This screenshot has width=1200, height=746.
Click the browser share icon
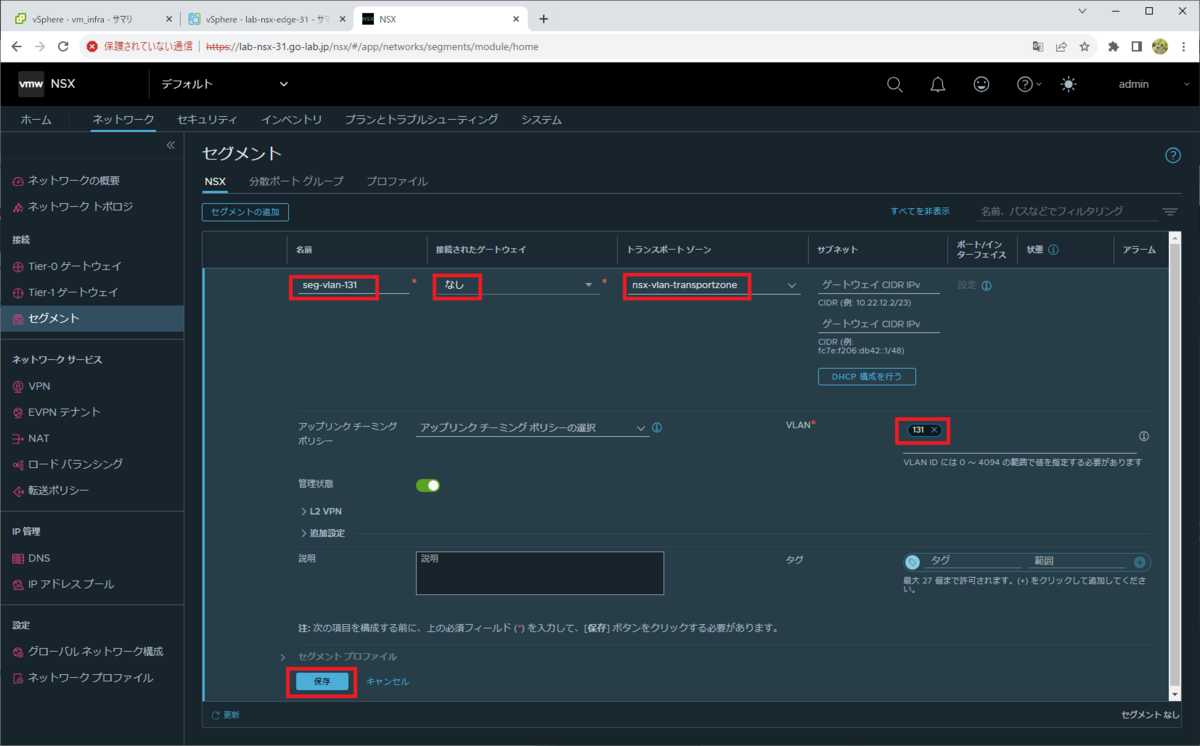1060,46
